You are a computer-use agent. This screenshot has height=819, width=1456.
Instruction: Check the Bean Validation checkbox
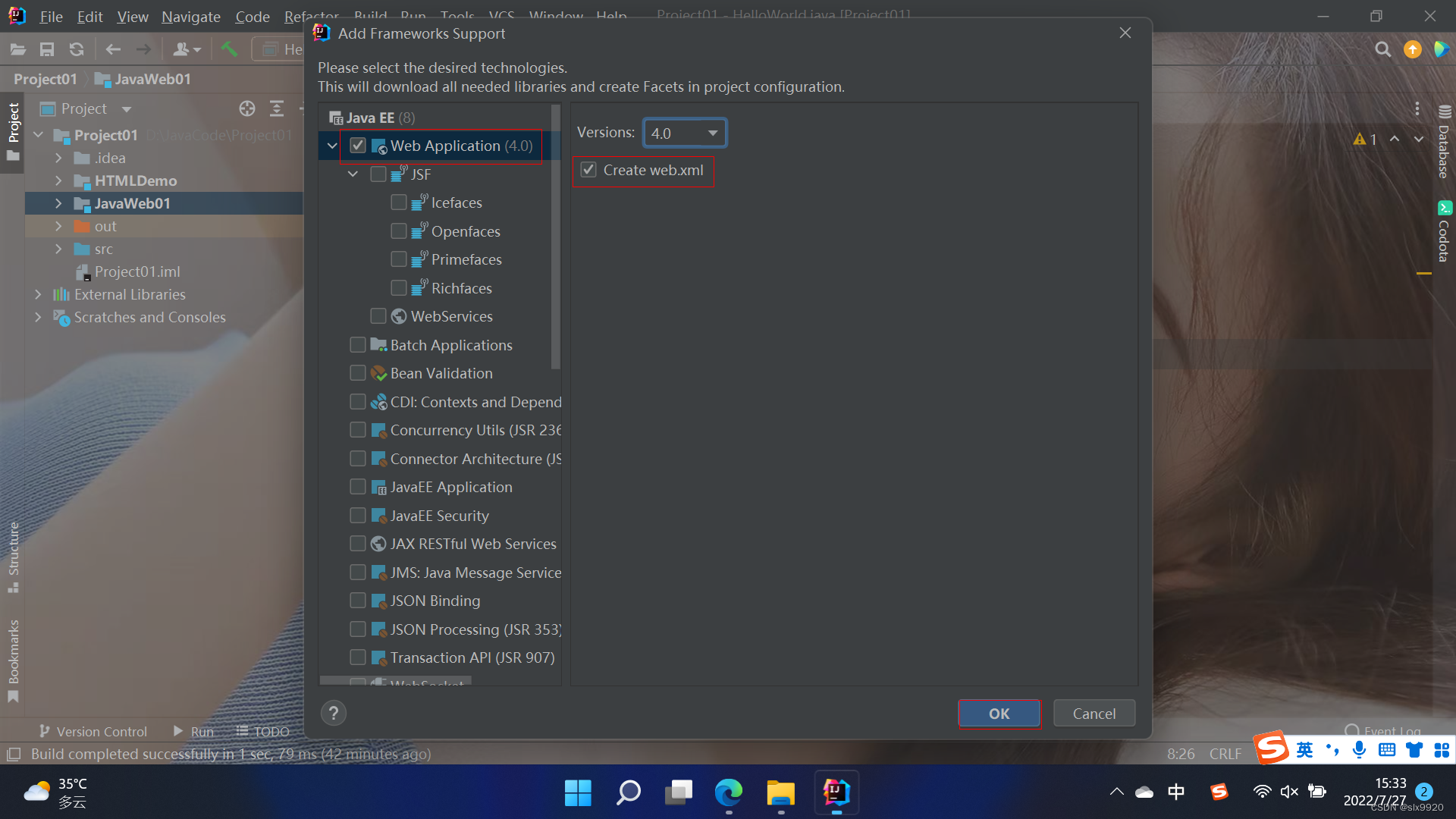[x=358, y=373]
